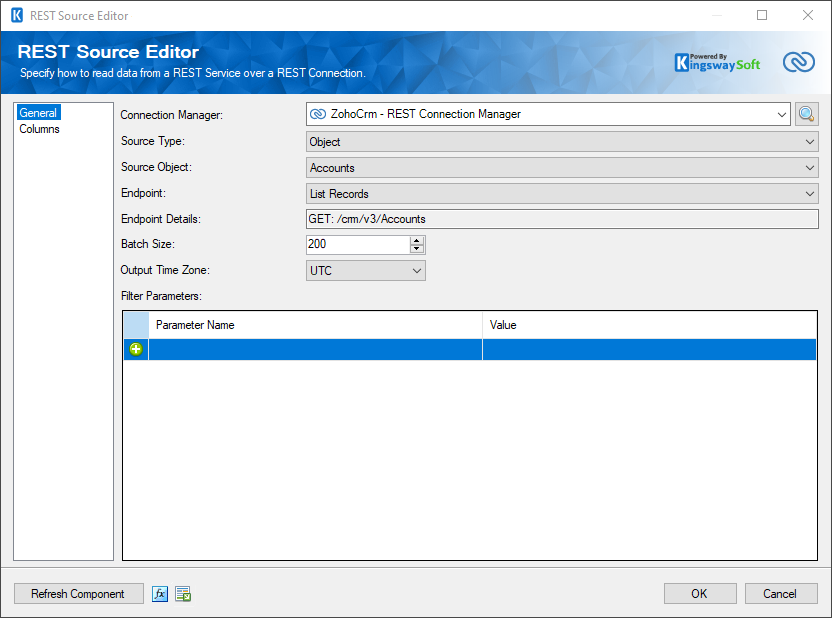Viewport: 832px width, 618px height.
Task: Switch to the Columns page
Action: (x=39, y=129)
